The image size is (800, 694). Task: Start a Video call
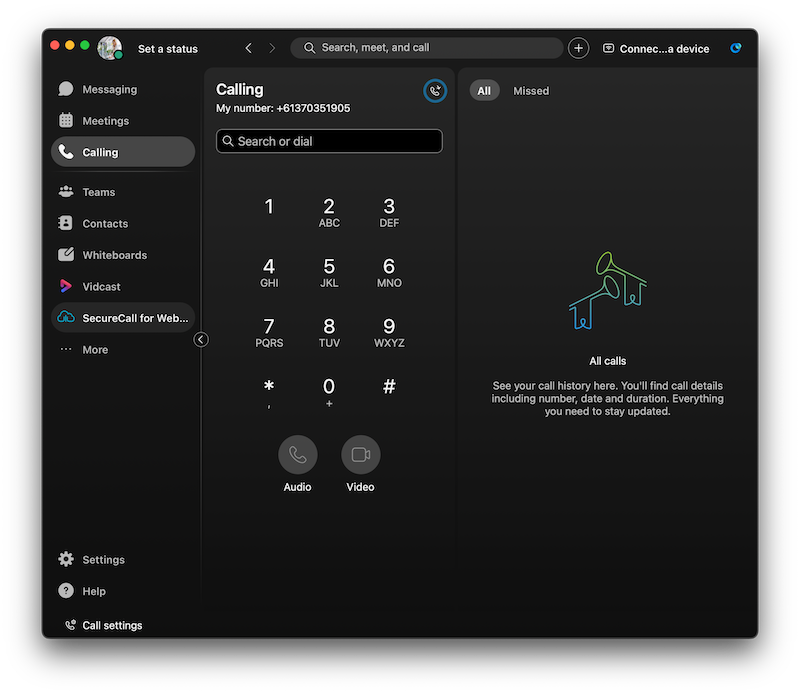coord(361,454)
